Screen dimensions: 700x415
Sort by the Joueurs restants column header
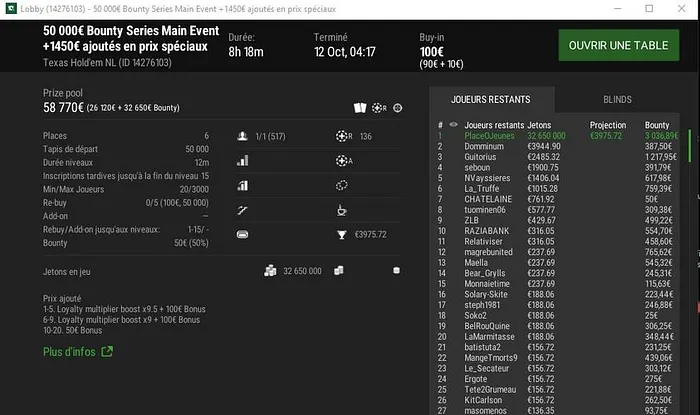494,125
